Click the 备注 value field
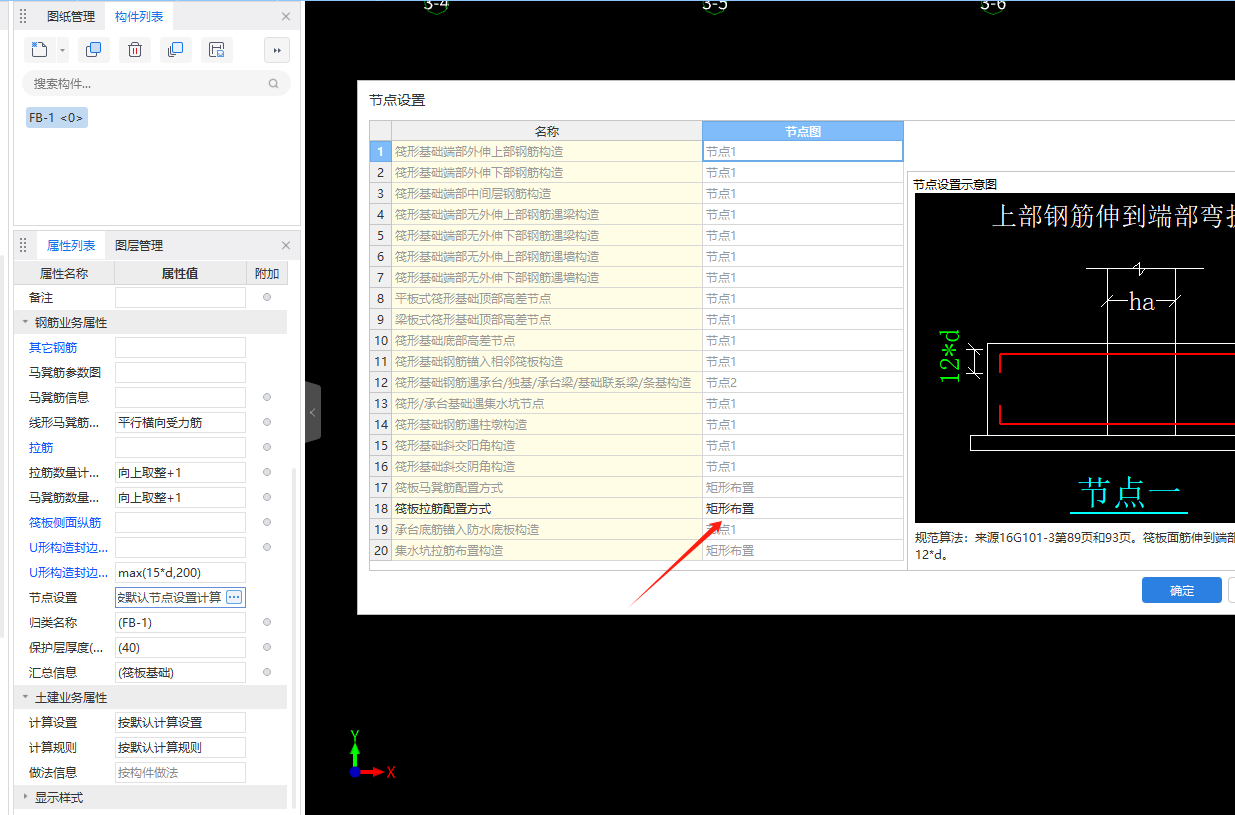Image resolution: width=1235 pixels, height=815 pixels. [x=180, y=297]
